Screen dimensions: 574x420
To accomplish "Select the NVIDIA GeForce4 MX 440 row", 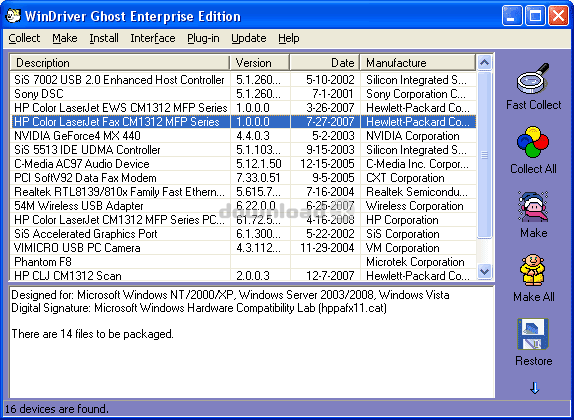I will [x=243, y=136].
